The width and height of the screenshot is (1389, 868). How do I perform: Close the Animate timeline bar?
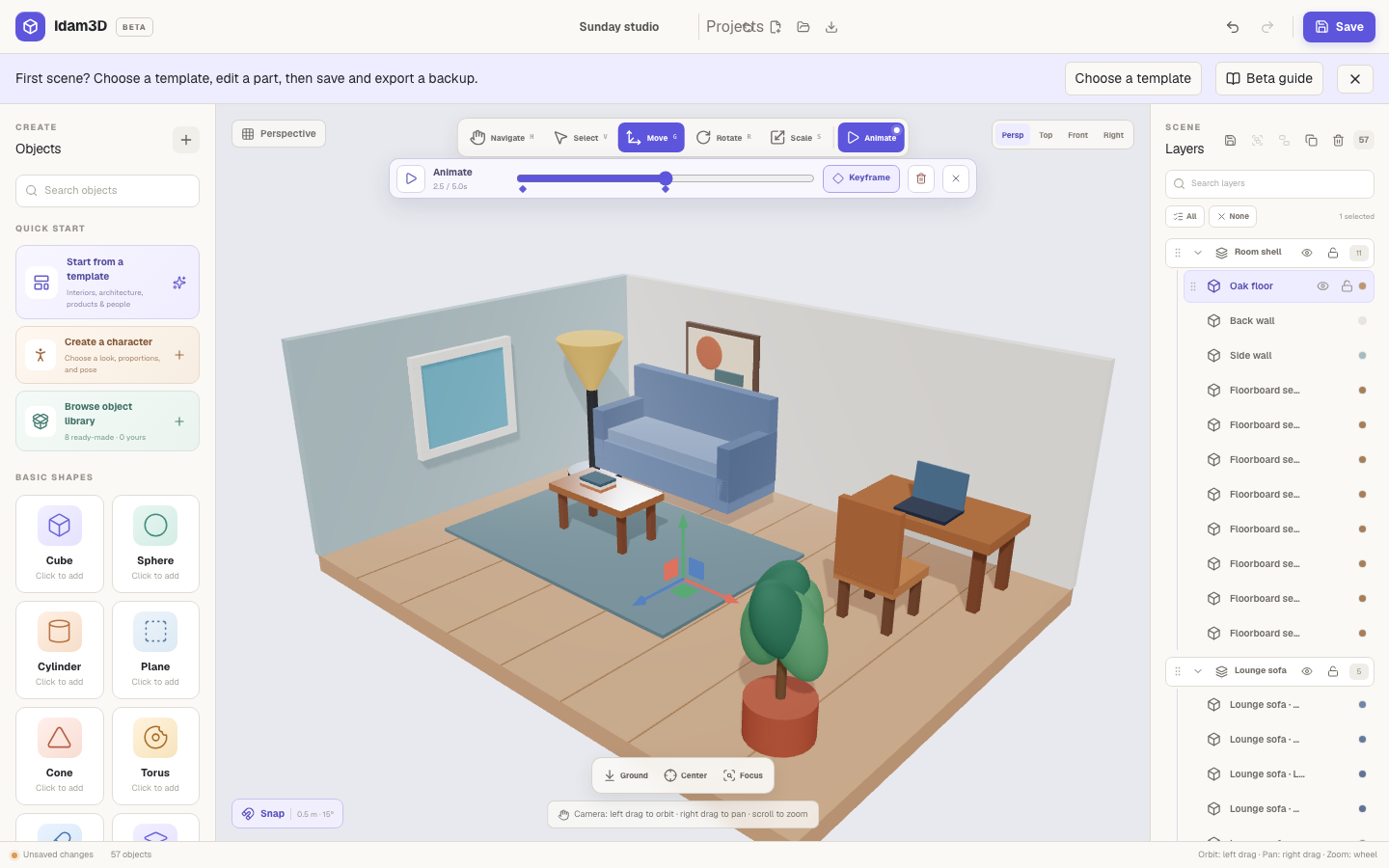pos(956,178)
